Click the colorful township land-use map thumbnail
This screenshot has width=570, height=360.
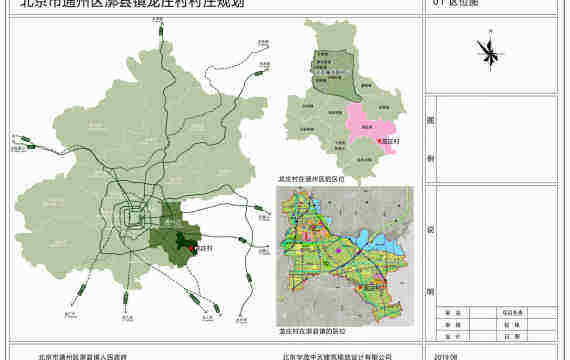click(x=345, y=256)
